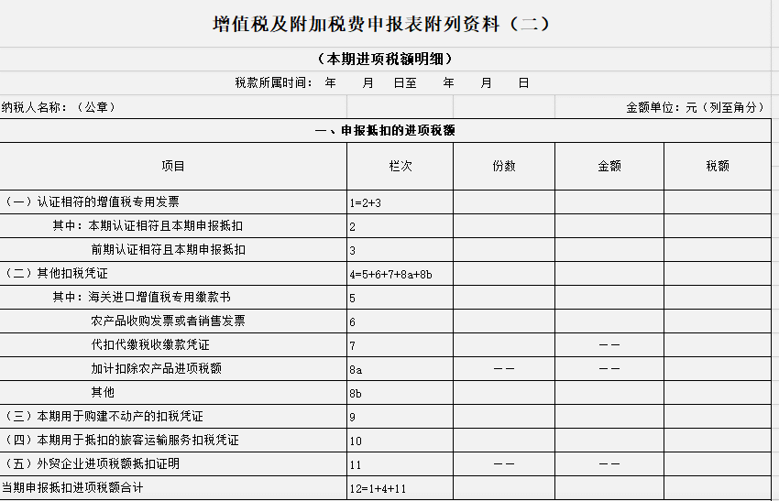
Task: Click the 税款所属时间 date line
Action: click(x=382, y=83)
